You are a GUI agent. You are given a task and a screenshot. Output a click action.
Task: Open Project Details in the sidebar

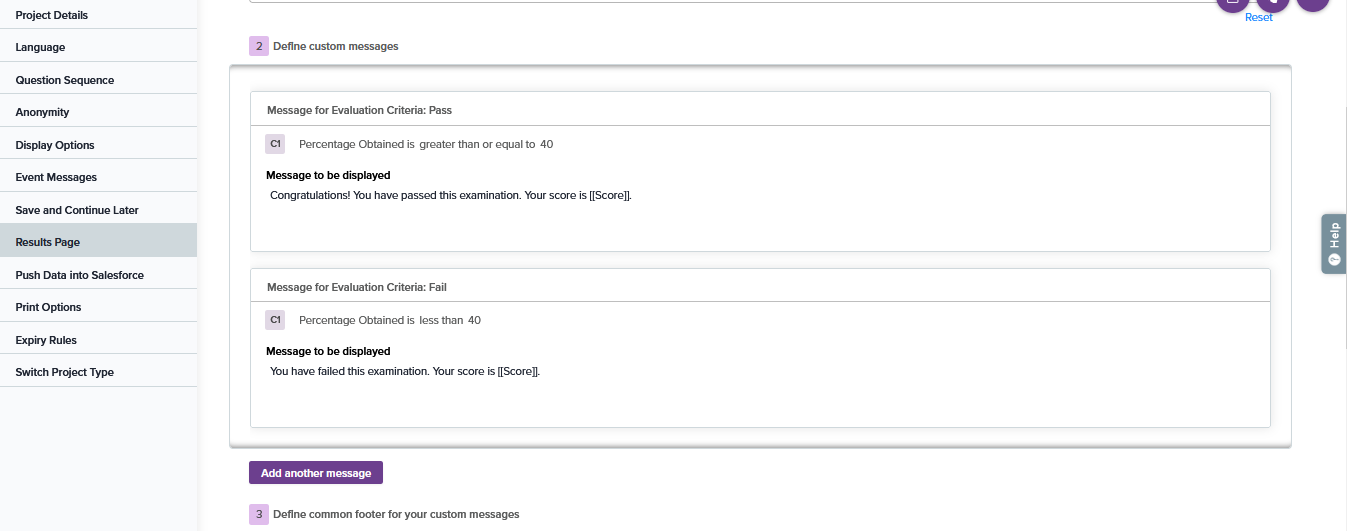tap(52, 15)
